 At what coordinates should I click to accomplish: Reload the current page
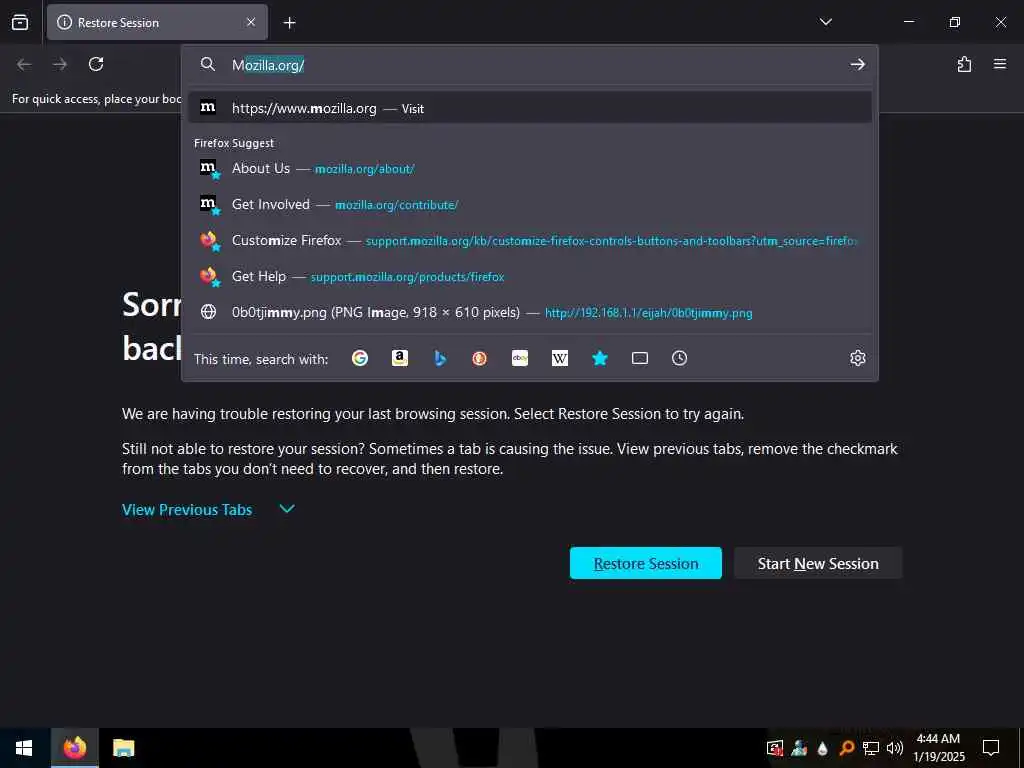tap(96, 64)
